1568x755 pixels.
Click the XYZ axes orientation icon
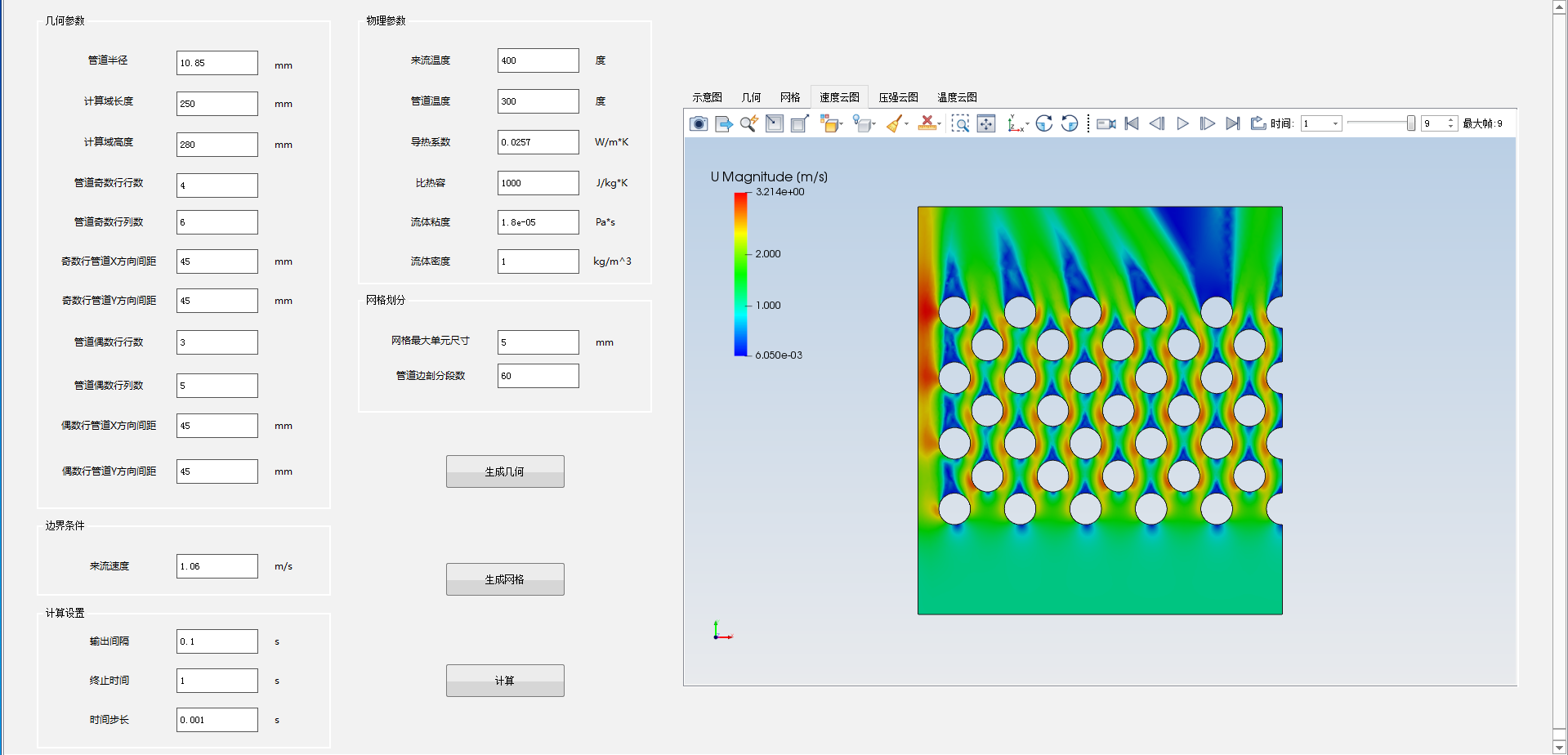[x=1015, y=123]
